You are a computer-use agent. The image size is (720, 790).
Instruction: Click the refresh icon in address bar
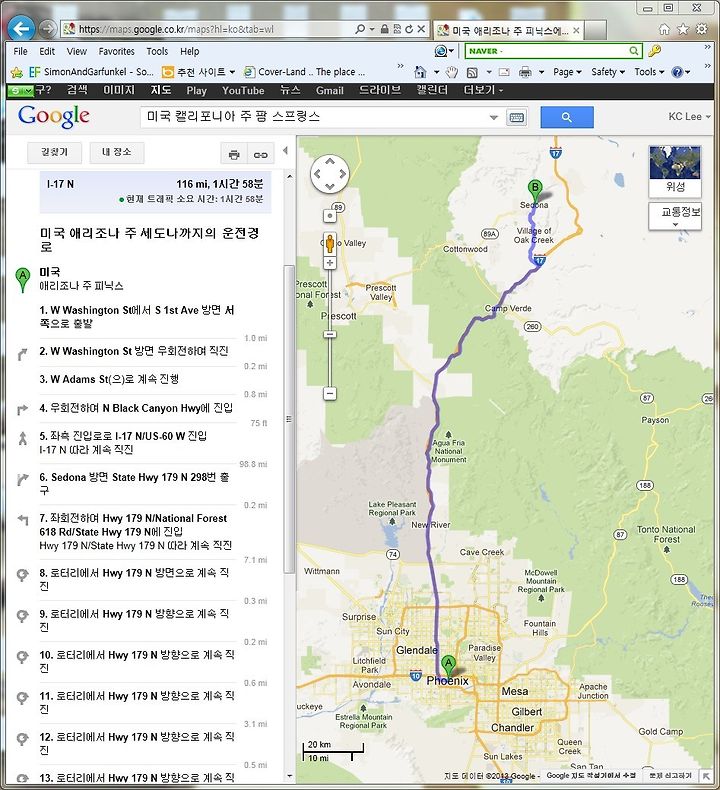[x=409, y=29]
